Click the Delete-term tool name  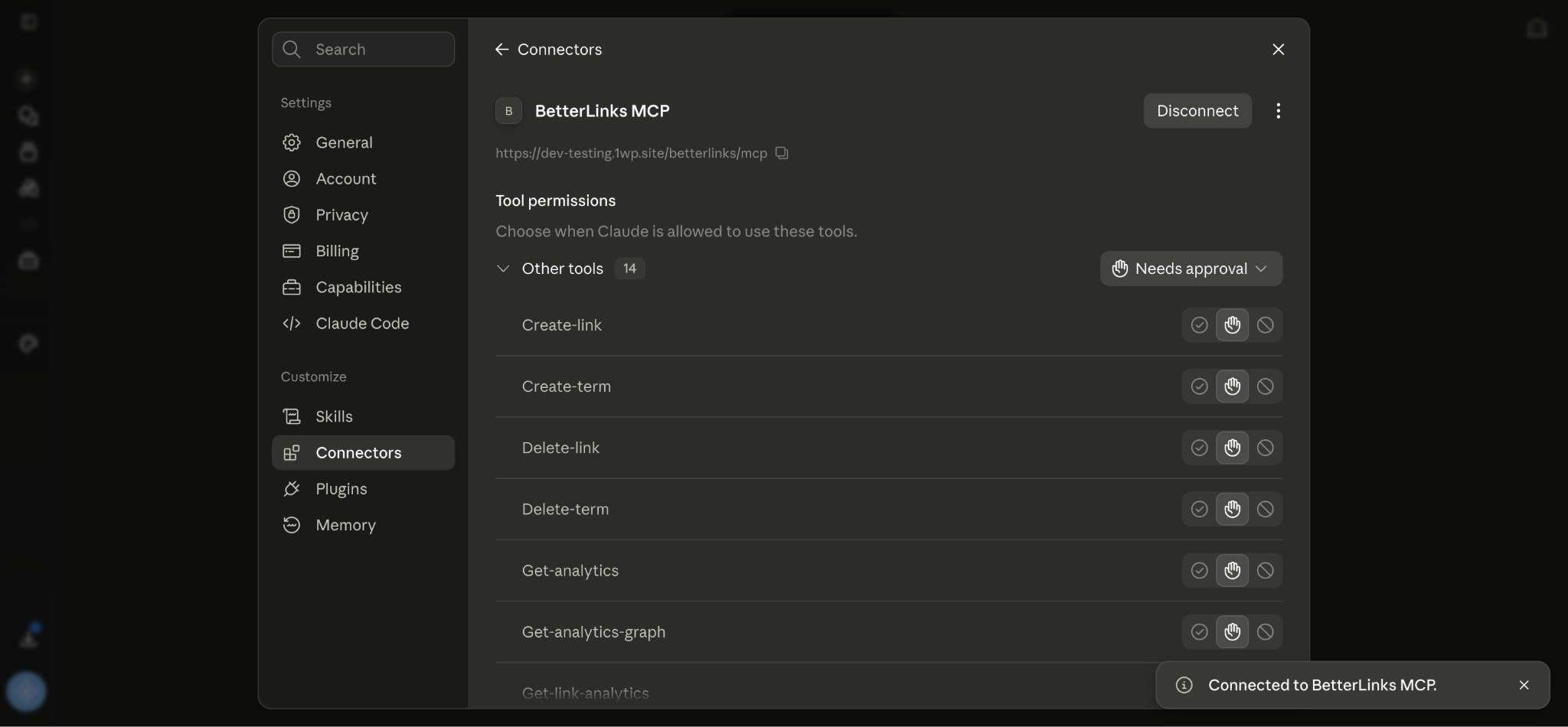pyautogui.click(x=565, y=509)
